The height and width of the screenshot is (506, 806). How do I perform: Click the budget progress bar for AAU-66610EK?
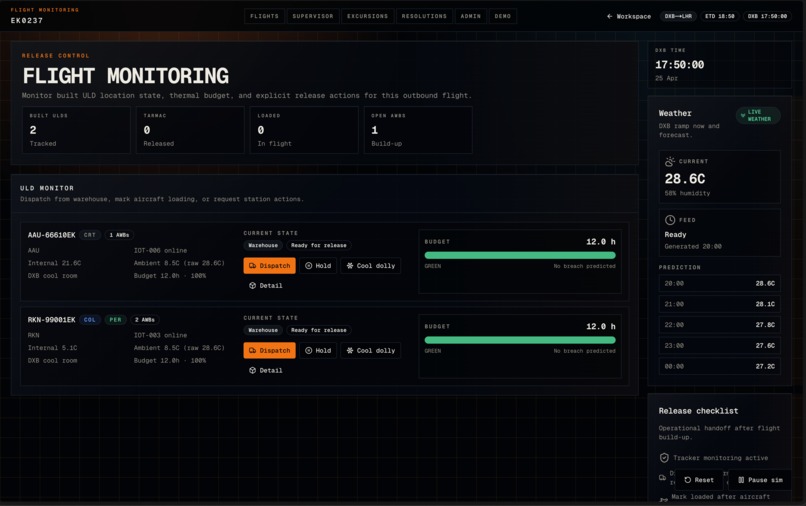click(520, 256)
